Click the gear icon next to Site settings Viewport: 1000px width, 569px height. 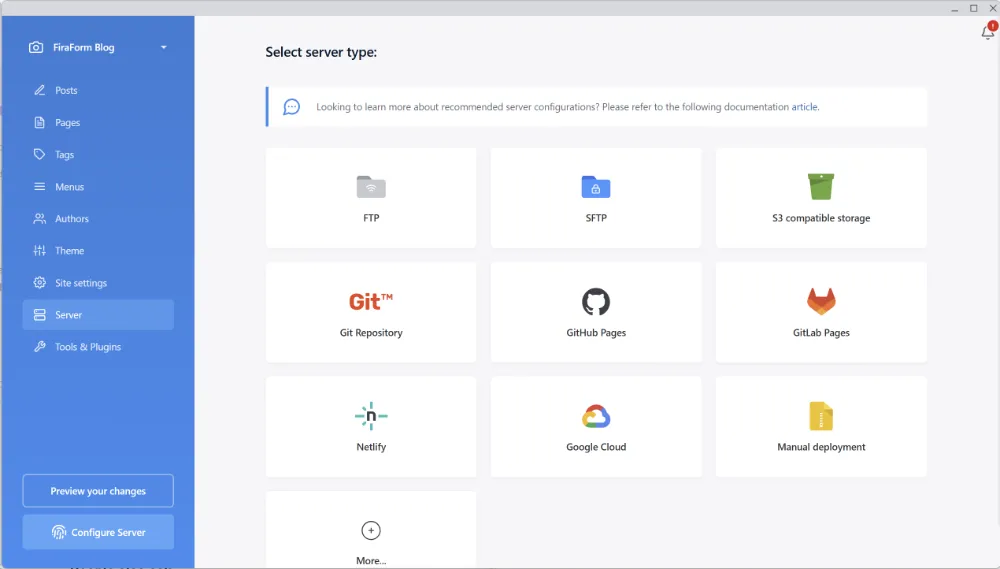40,283
